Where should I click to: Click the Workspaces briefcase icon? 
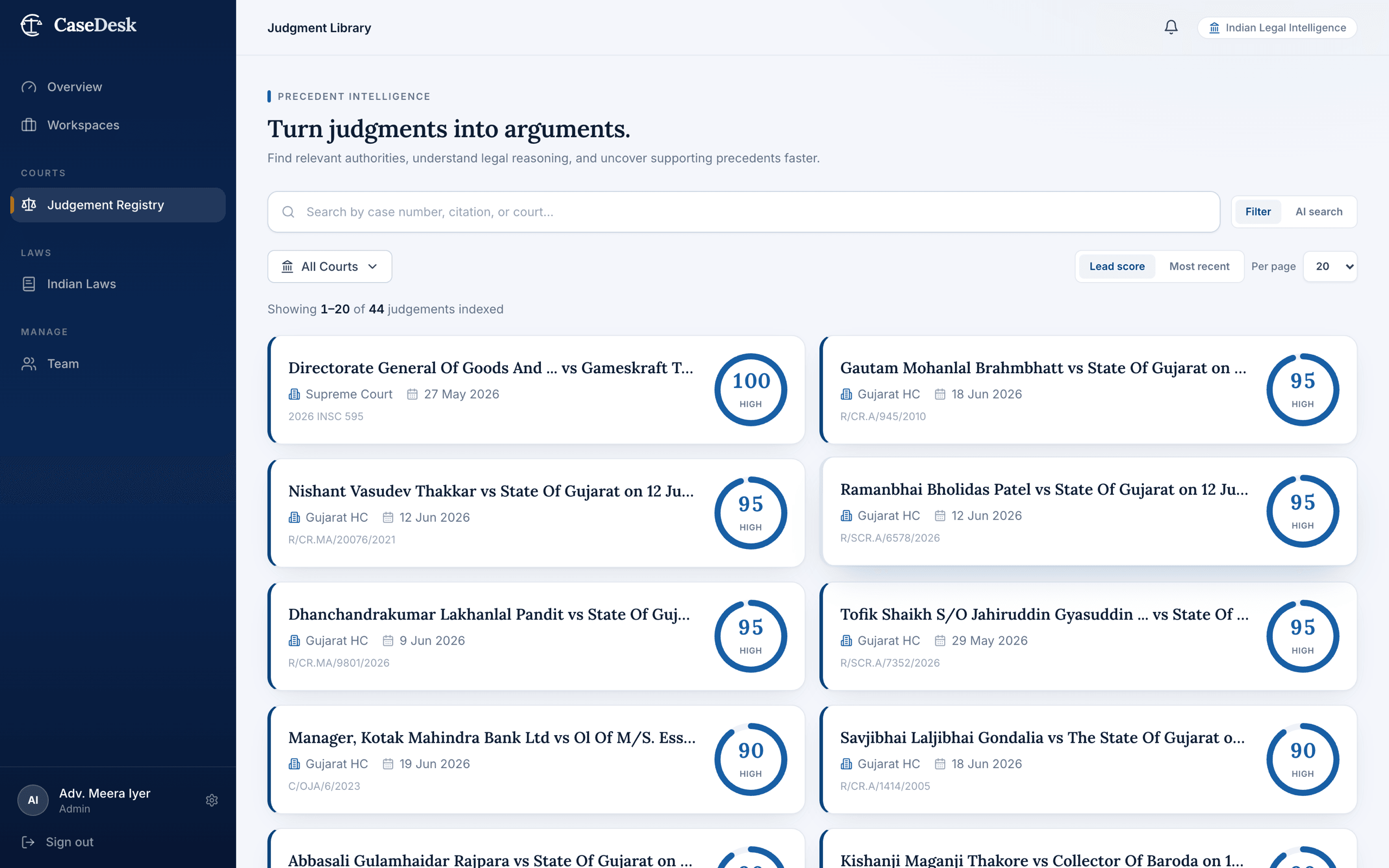pyautogui.click(x=29, y=125)
